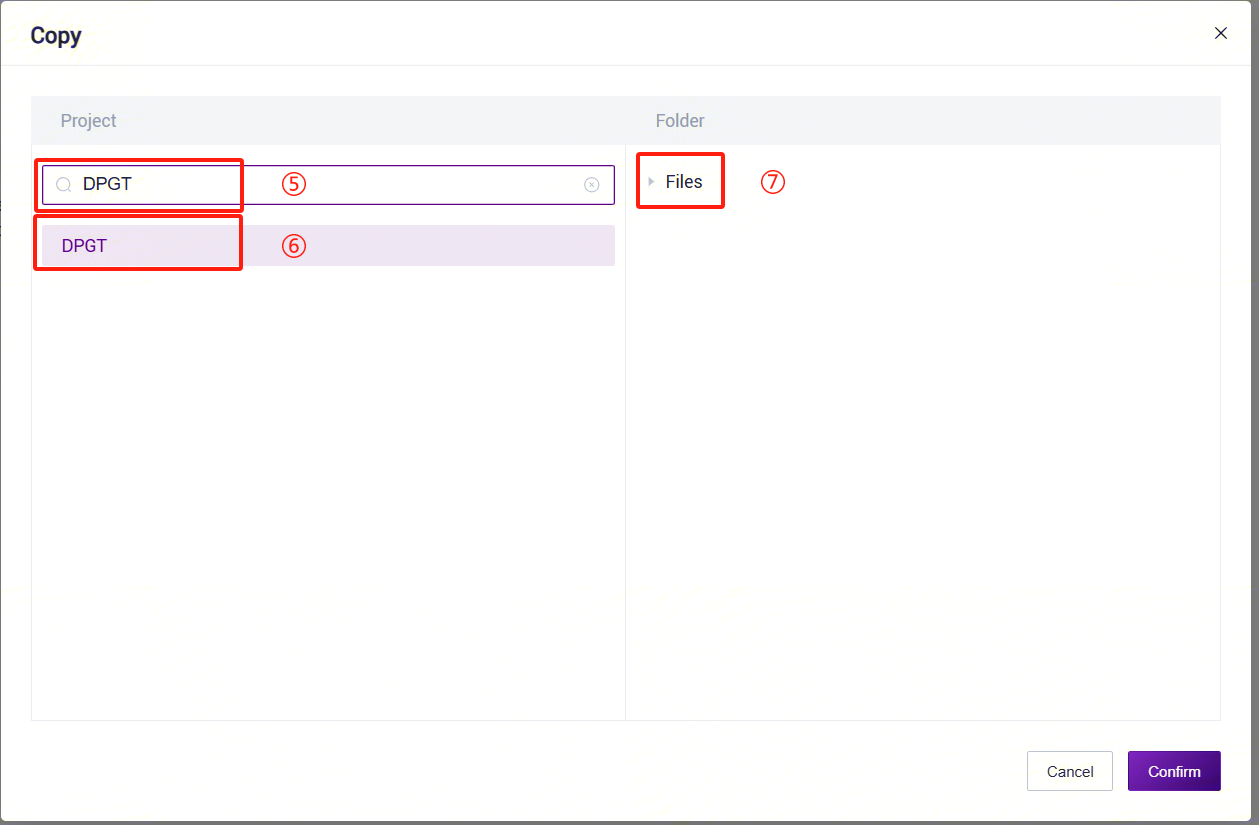Click the Project column header

tap(89, 121)
